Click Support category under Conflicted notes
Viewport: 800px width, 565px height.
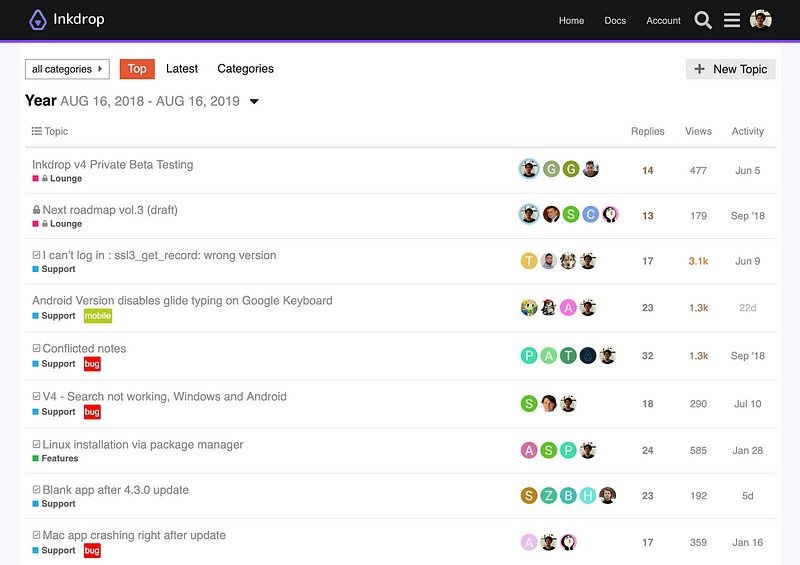point(54,364)
